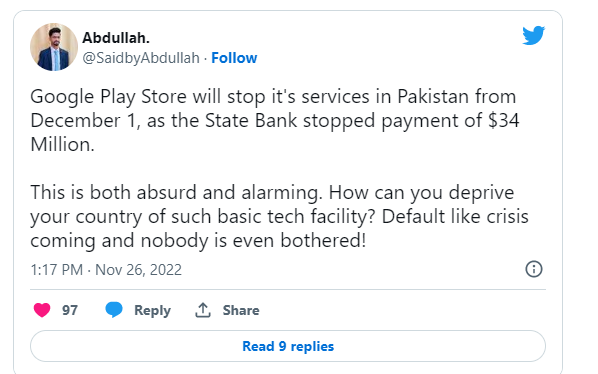Click the word Pakistan in the tweet
Viewport: 598px width, 374px height.
coord(432,96)
